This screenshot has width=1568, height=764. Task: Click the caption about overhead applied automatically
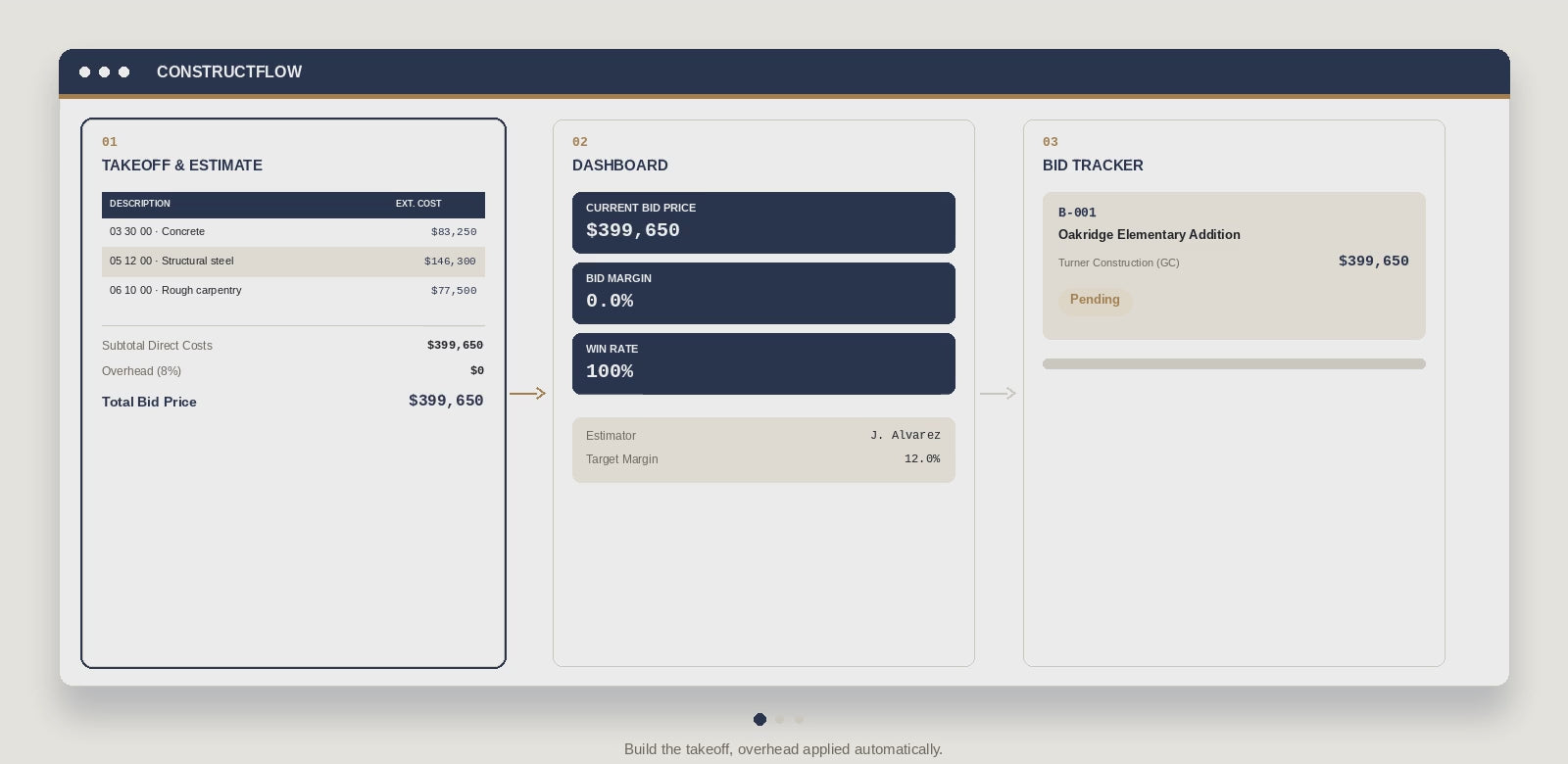click(x=783, y=749)
